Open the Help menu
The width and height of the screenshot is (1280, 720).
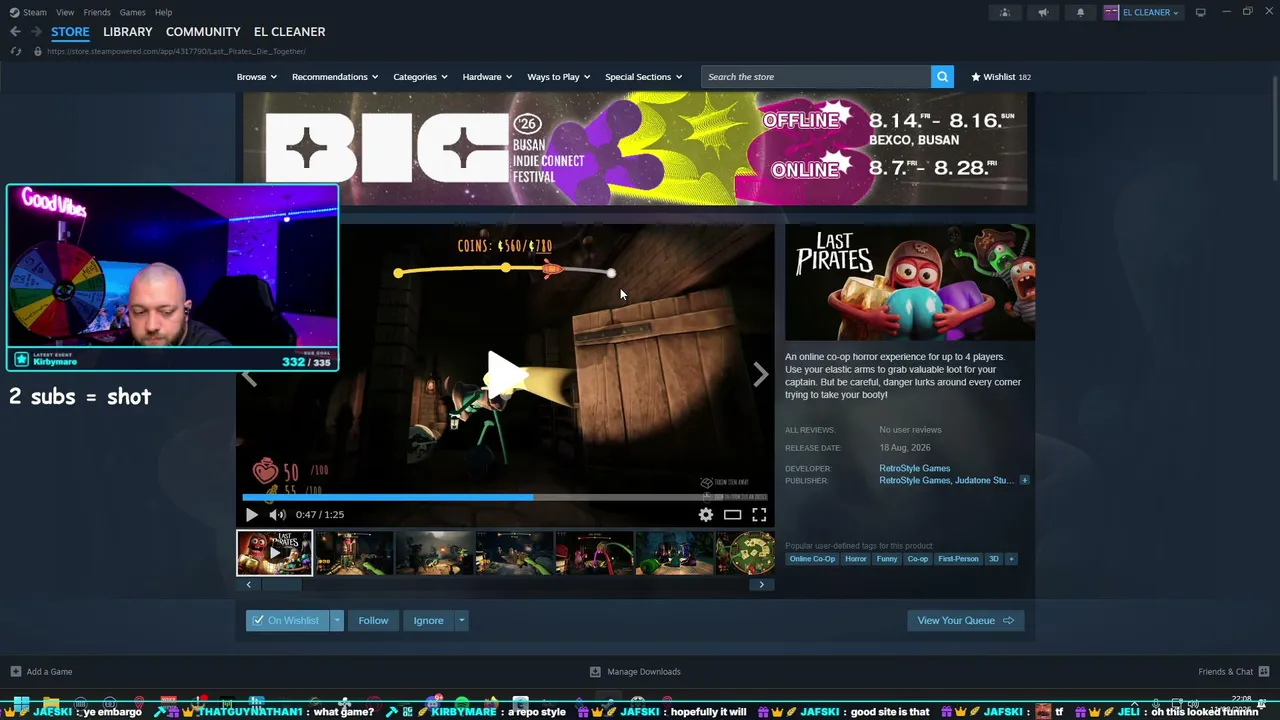pos(163,12)
